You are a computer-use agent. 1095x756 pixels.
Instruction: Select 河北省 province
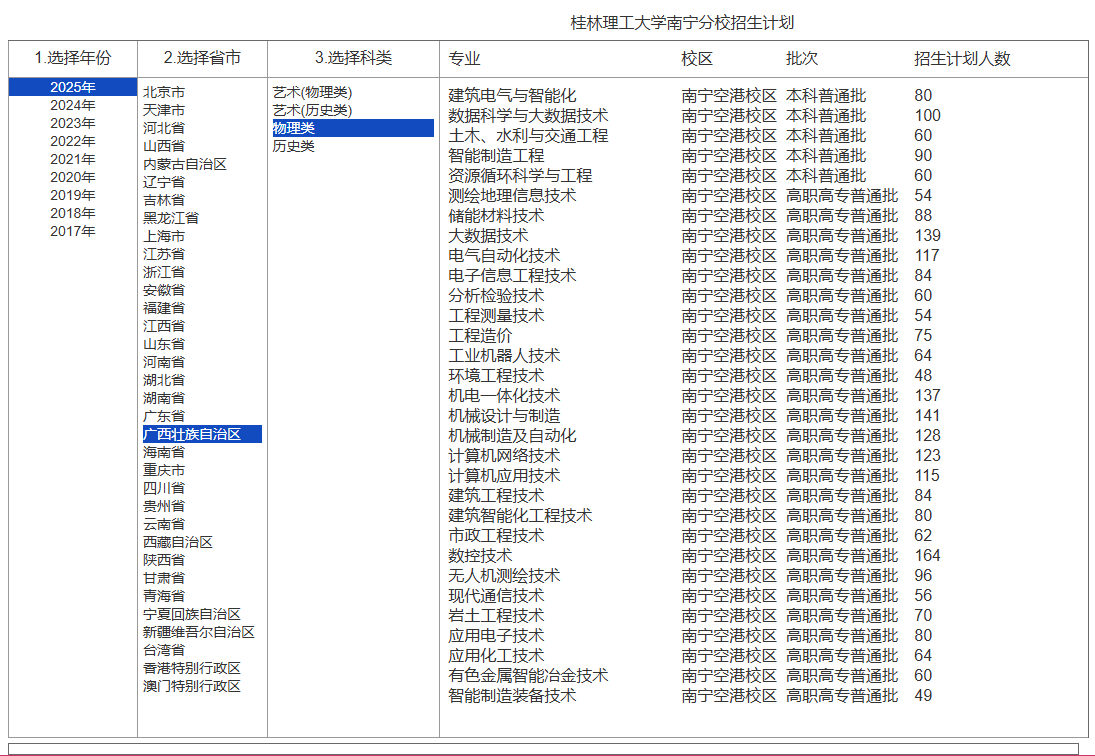pyautogui.click(x=164, y=128)
